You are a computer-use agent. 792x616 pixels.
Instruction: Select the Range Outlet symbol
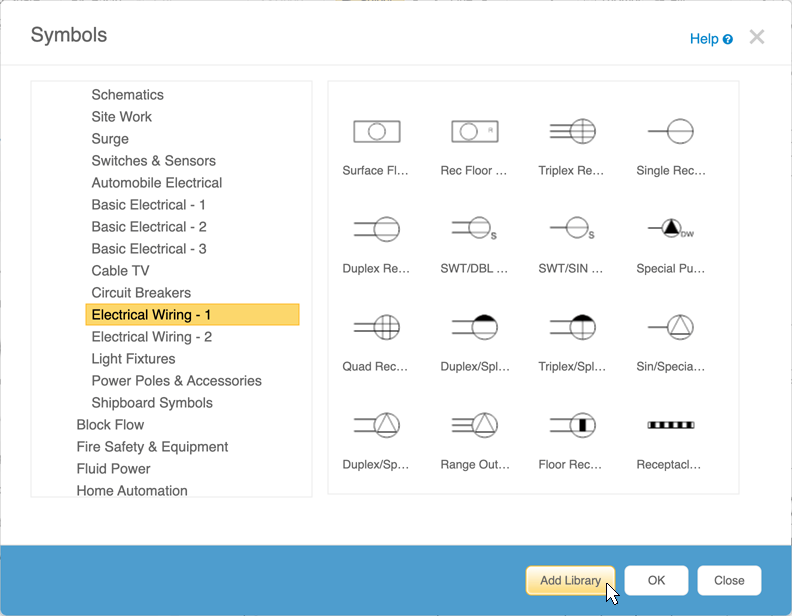pos(474,425)
